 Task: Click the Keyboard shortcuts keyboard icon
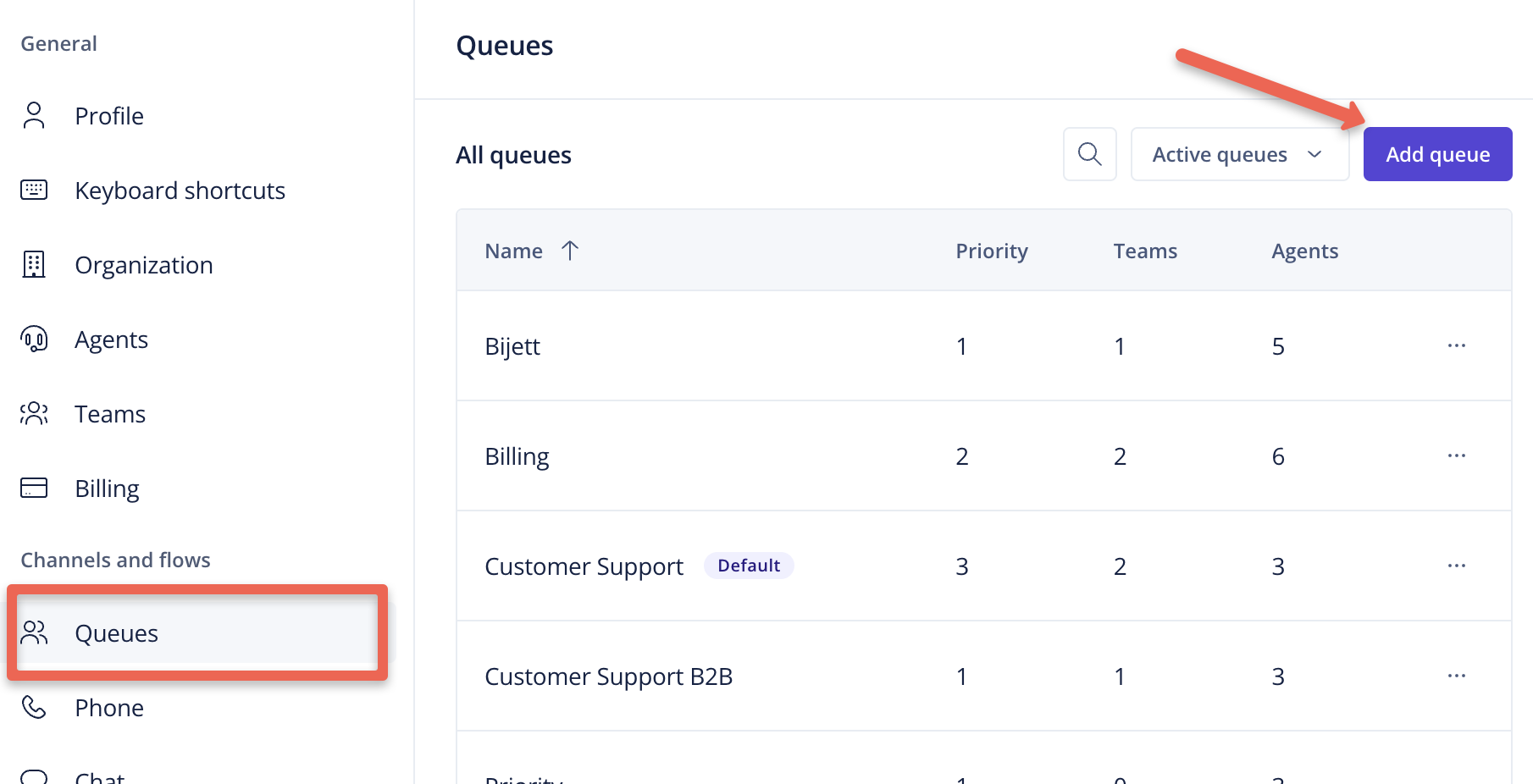point(34,190)
